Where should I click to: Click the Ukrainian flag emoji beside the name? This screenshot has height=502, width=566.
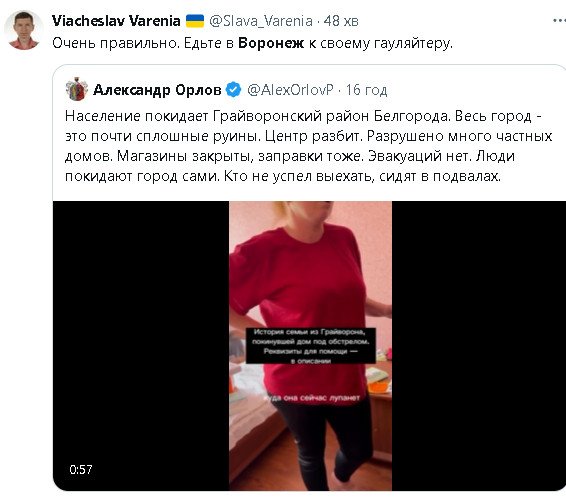[x=195, y=21]
